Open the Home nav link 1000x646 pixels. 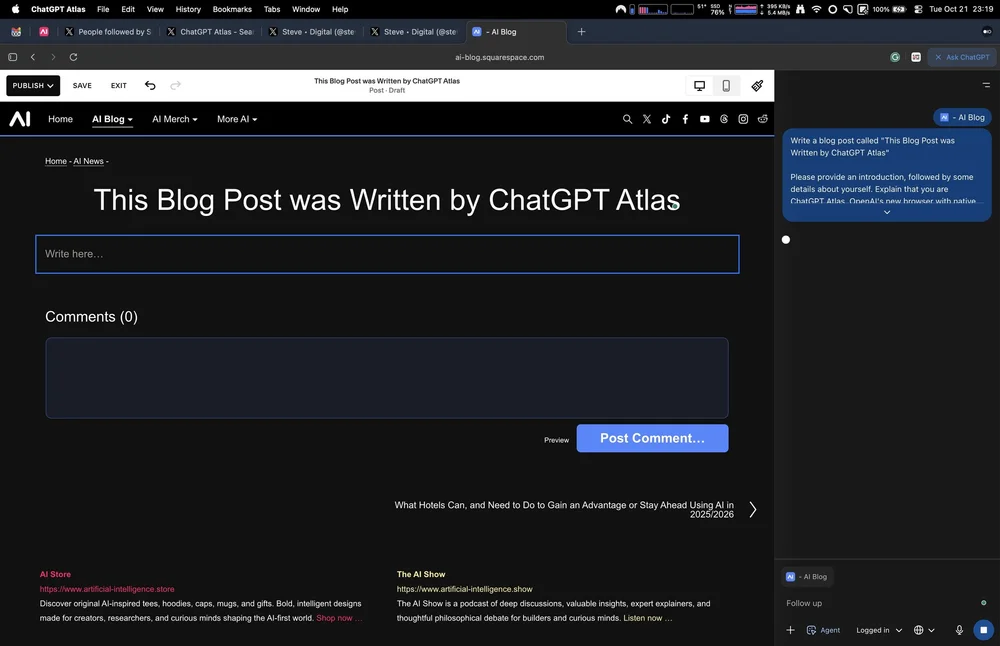coord(61,119)
